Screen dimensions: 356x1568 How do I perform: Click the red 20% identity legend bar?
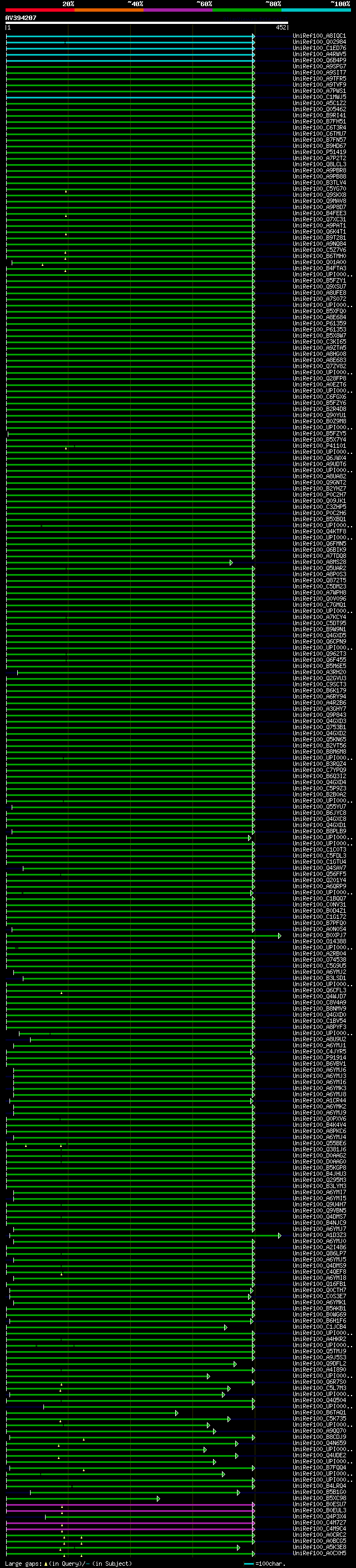coord(40,10)
